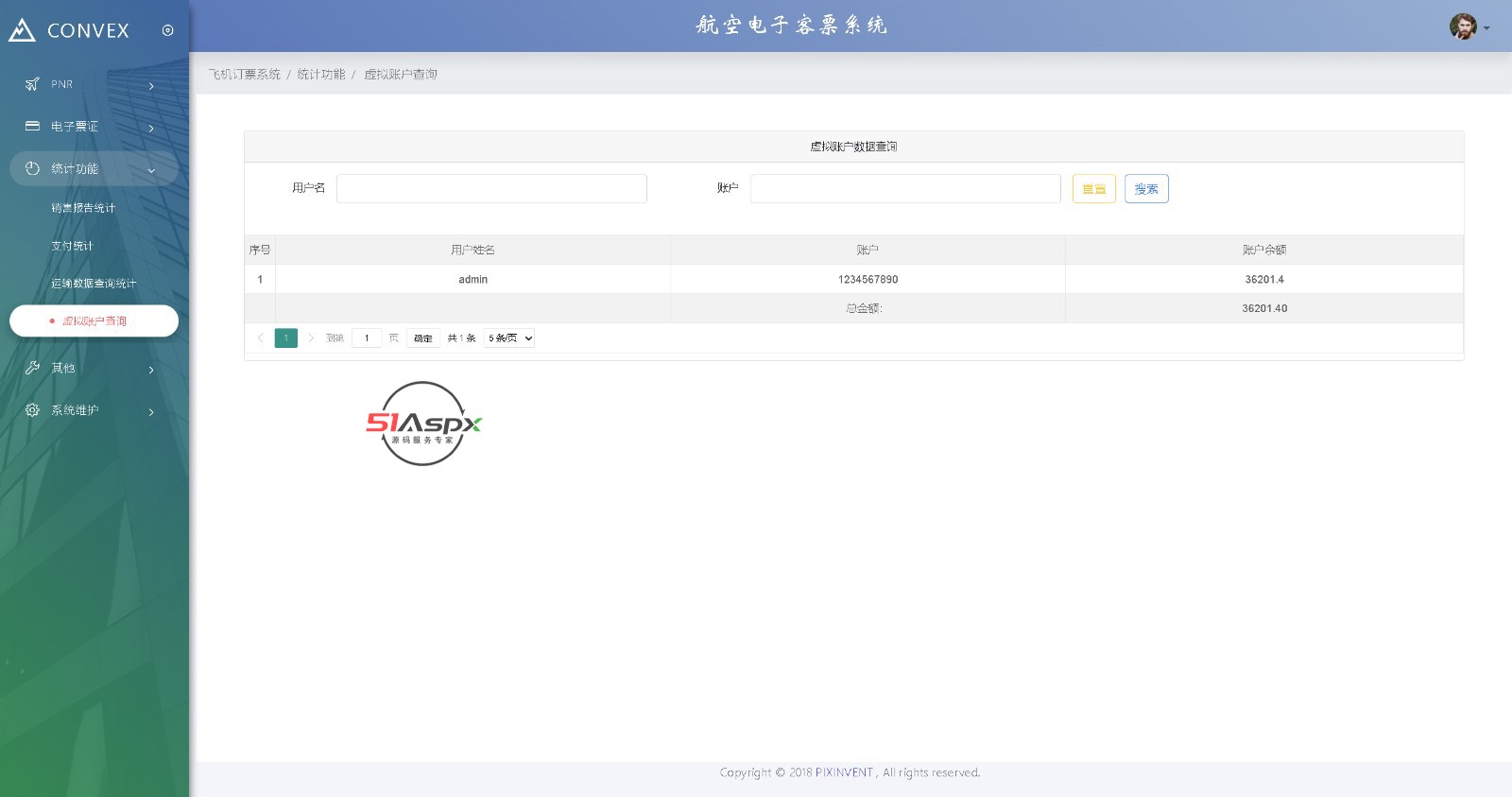Click the blue 搜索 search button
Screen dimensions: 1512x797
[x=1146, y=189]
